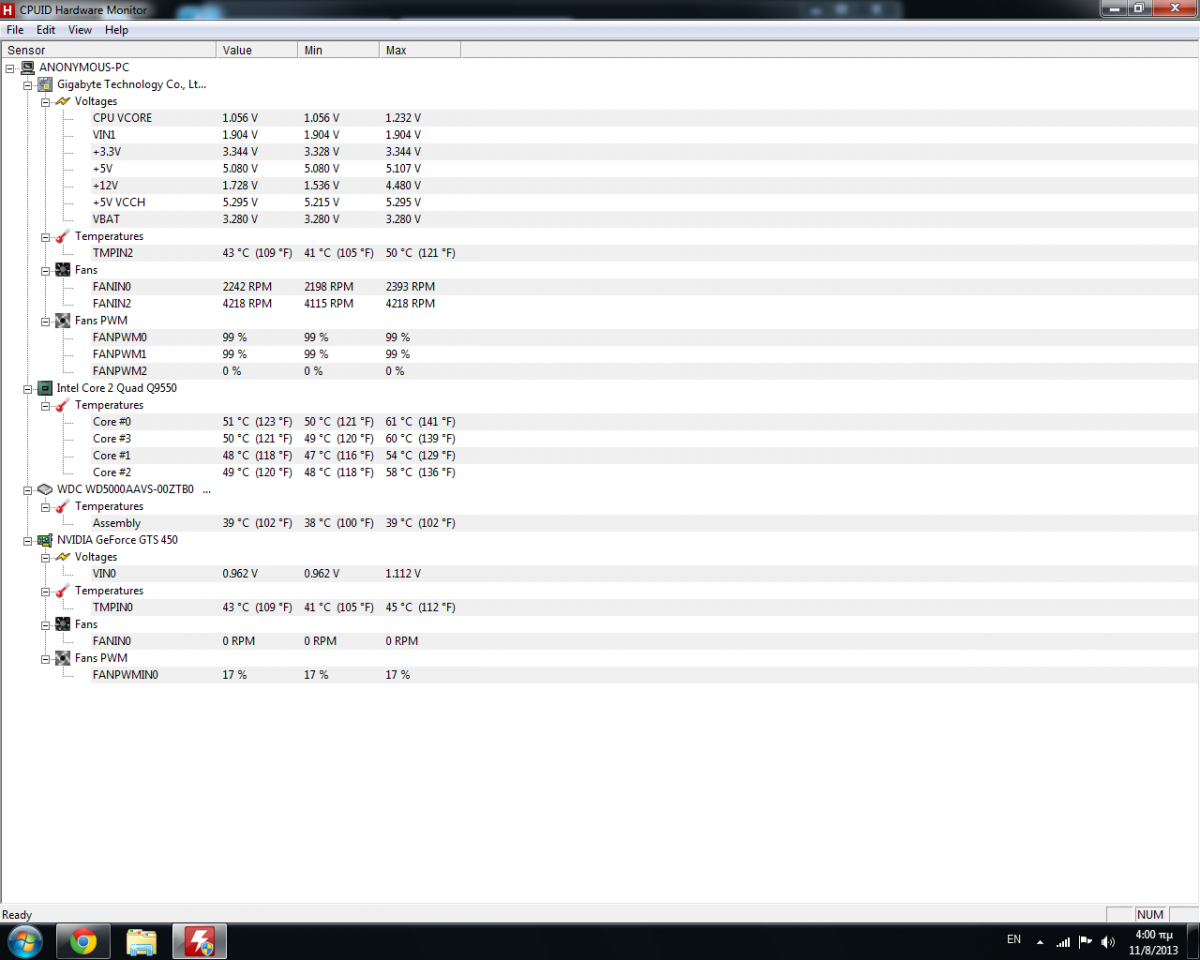Click the taskbar clock showing 4:00
The width and height of the screenshot is (1200, 960).
(x=1153, y=941)
